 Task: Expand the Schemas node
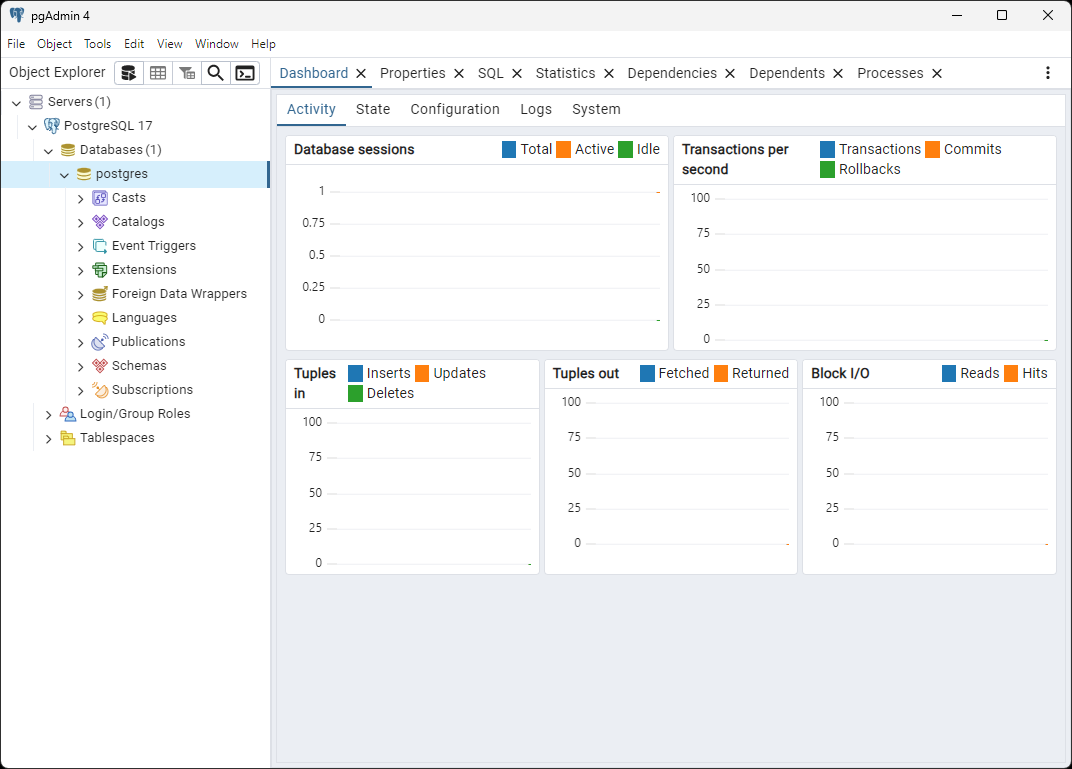pyautogui.click(x=81, y=366)
